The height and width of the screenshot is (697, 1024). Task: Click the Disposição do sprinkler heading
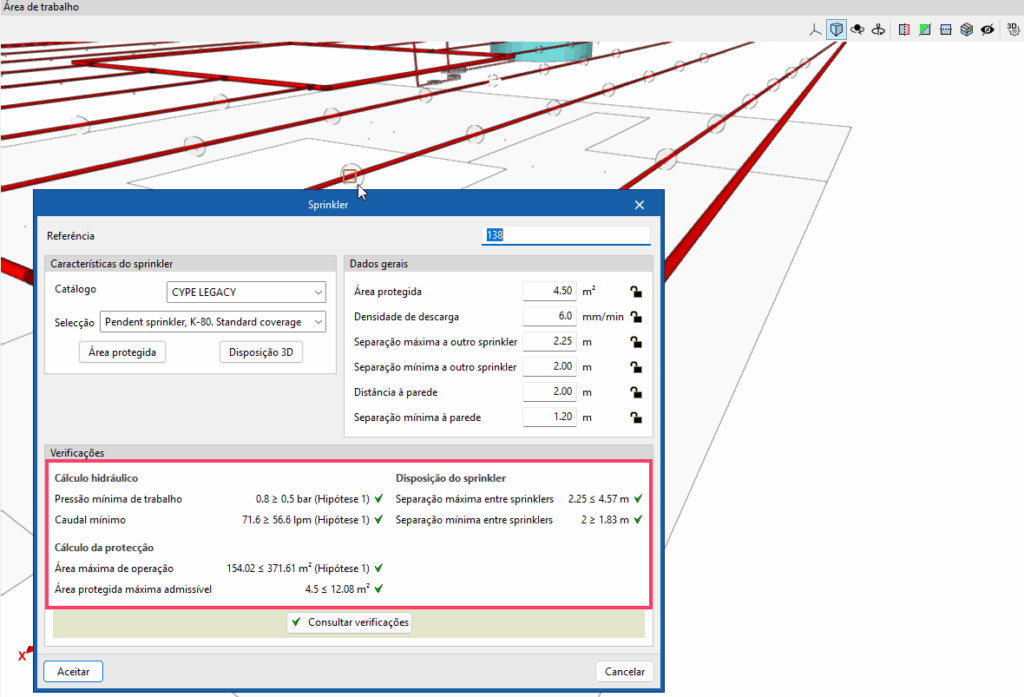tap(451, 478)
